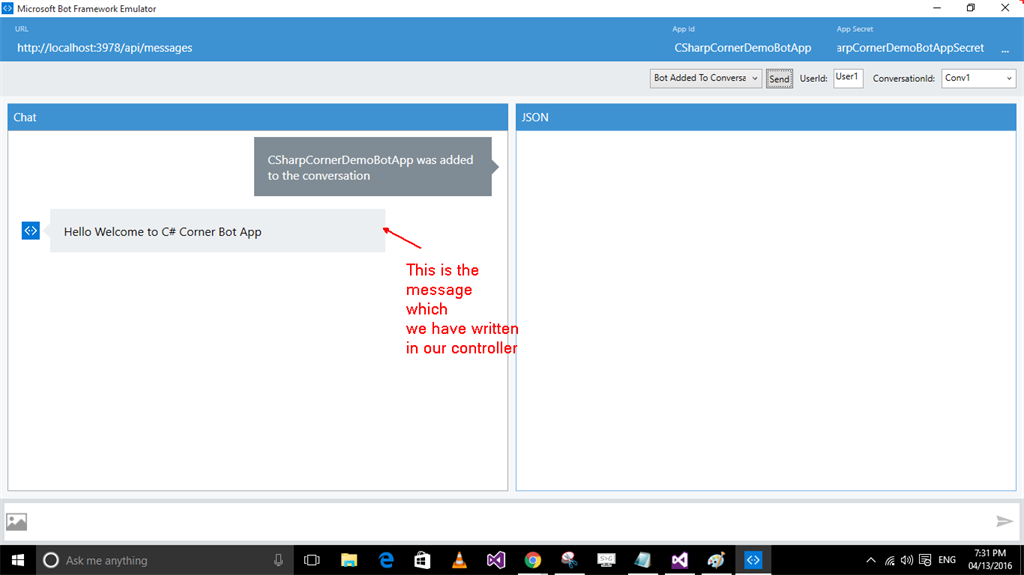Open the three-dots settings menu in header
Screen dimensions: 1024x575
point(1005,49)
